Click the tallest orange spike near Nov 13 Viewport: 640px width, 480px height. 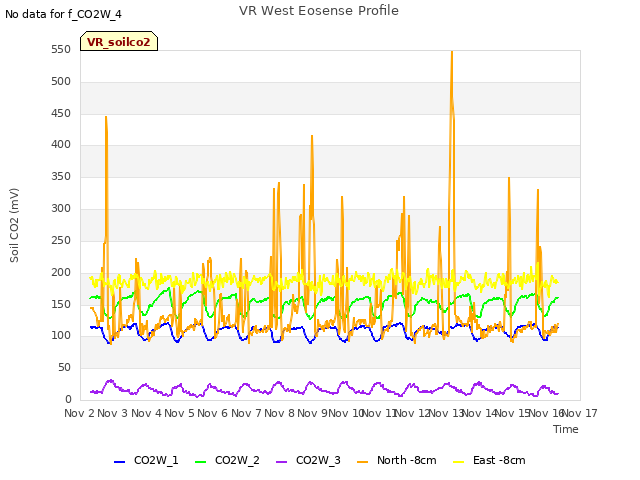pos(452,52)
